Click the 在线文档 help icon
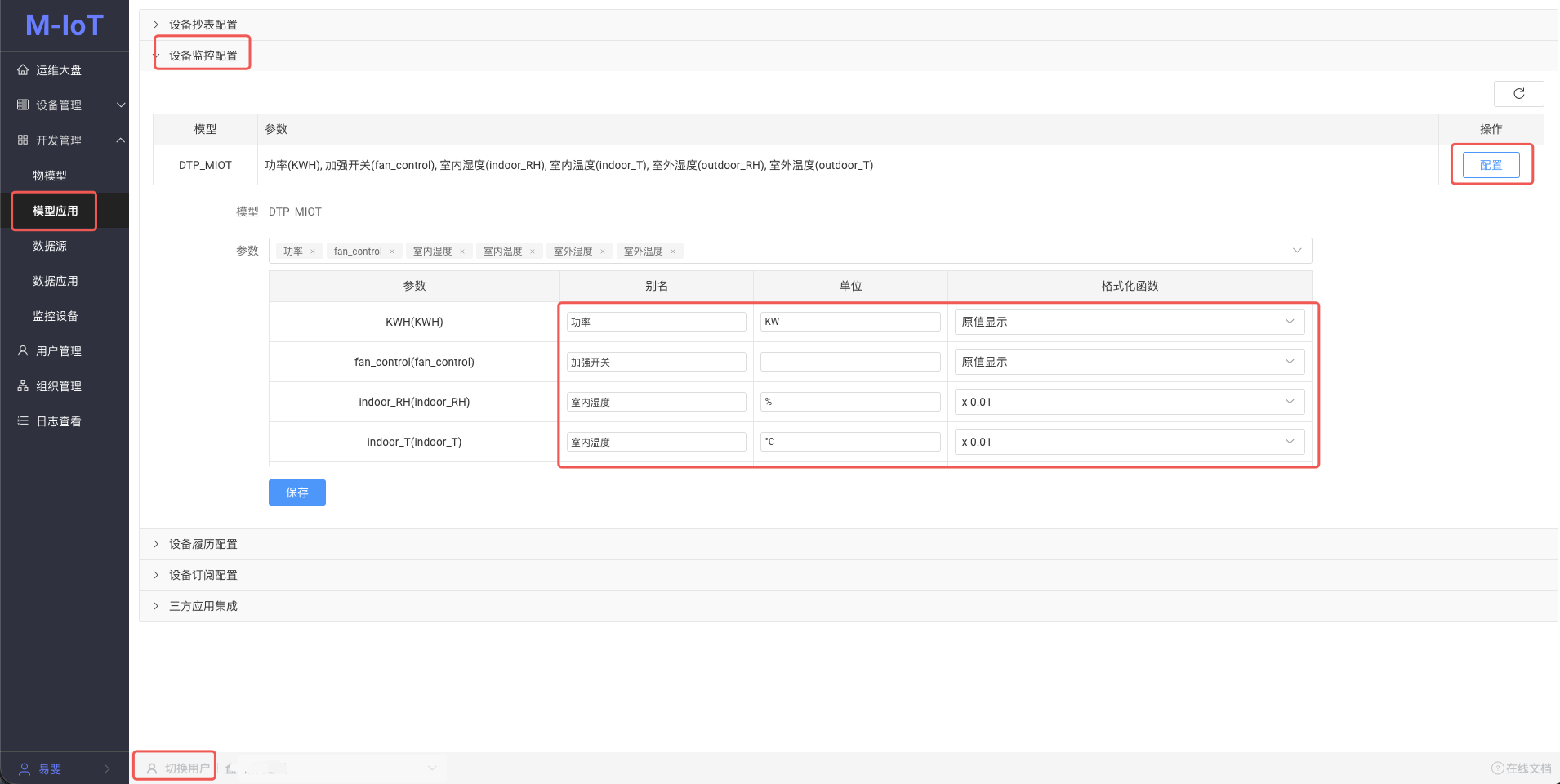Viewport: 1560px width, 784px height. point(1497,768)
